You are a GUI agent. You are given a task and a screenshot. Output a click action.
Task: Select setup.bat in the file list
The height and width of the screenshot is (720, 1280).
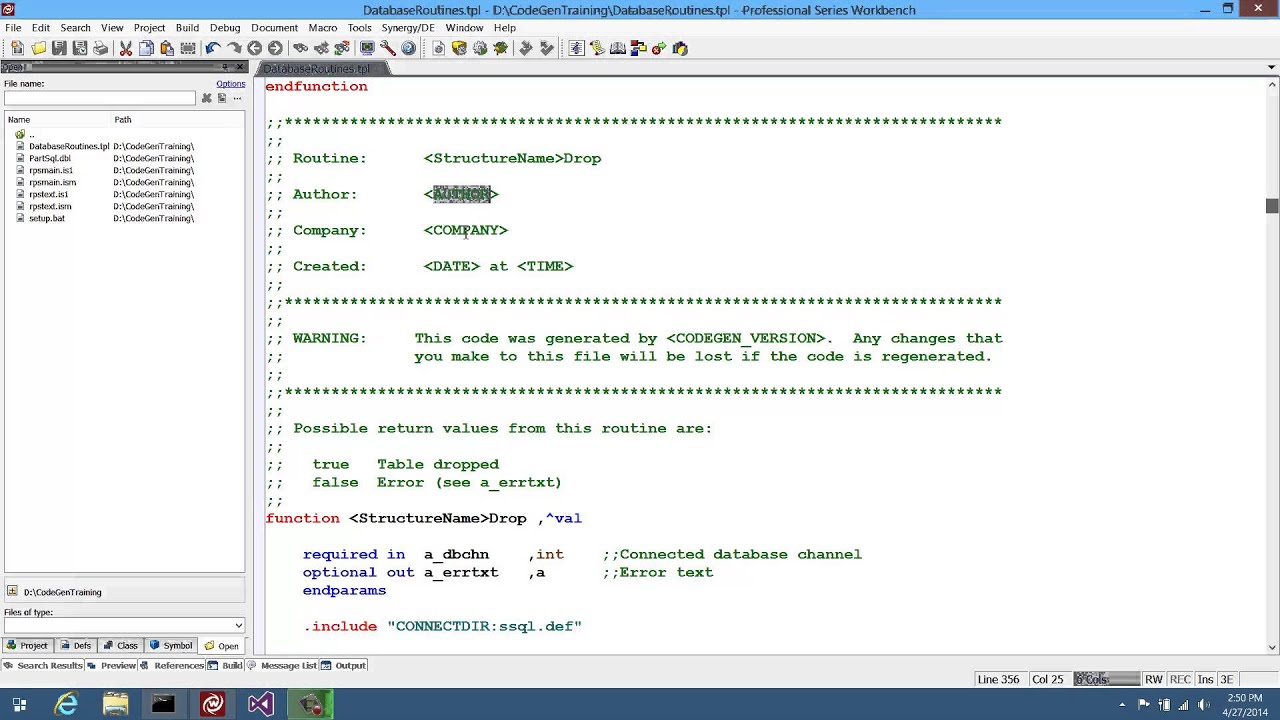[46, 218]
